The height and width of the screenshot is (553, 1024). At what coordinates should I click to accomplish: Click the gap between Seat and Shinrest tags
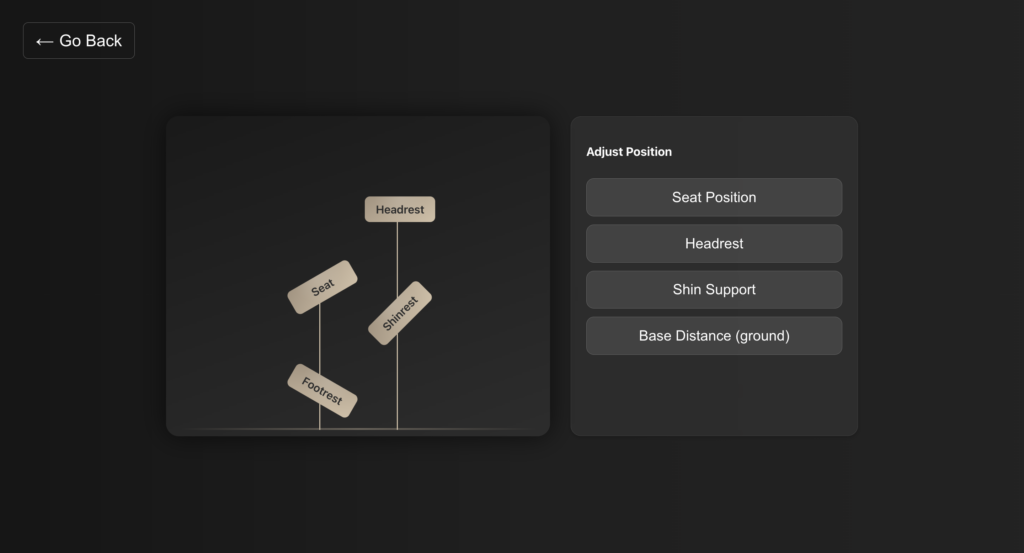[x=360, y=300]
